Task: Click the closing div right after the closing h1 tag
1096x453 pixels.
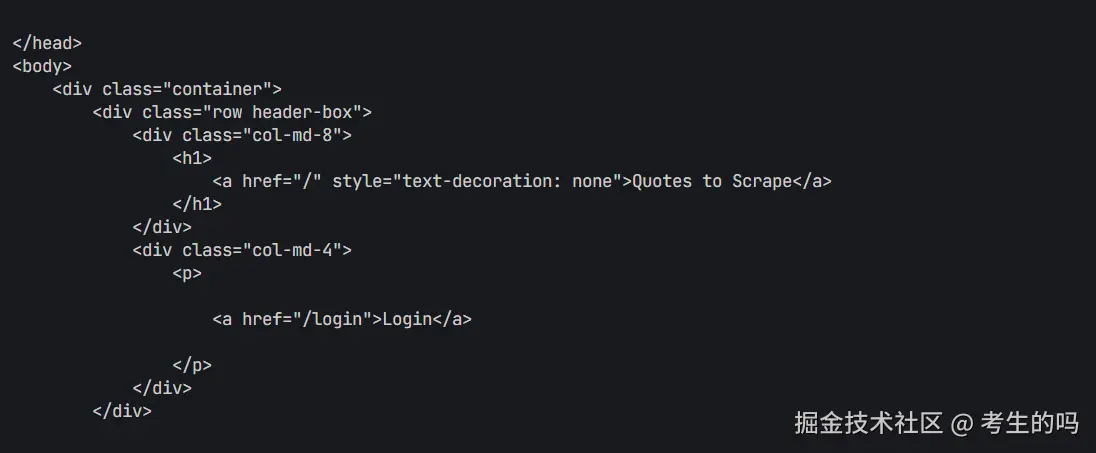Action: tap(161, 227)
